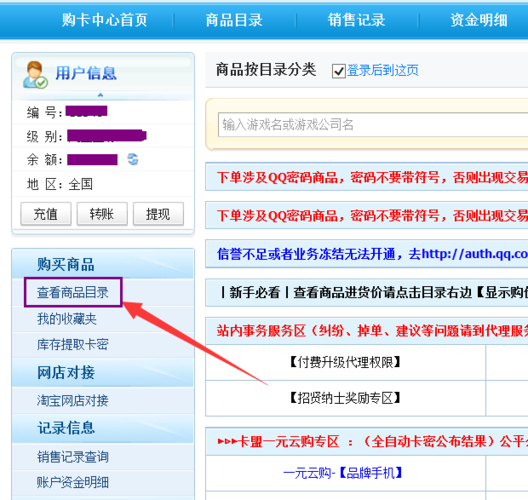
Task: Open 购卡中心首页 tab
Action: [105, 20]
